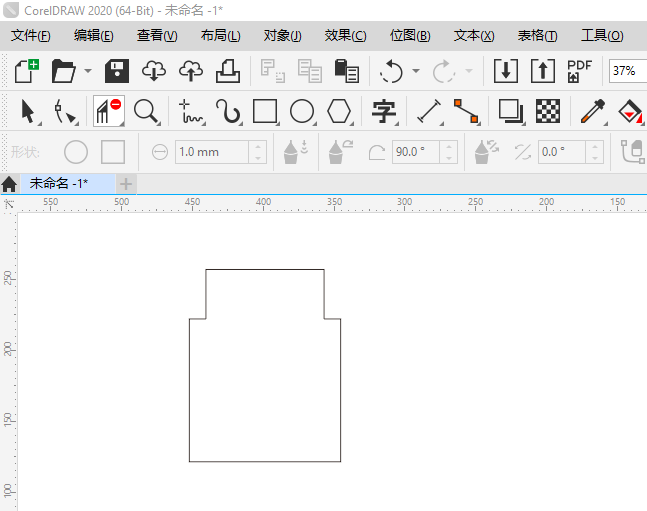647x511 pixels.
Task: Select the Transparency checkerboard tool
Action: pos(548,111)
